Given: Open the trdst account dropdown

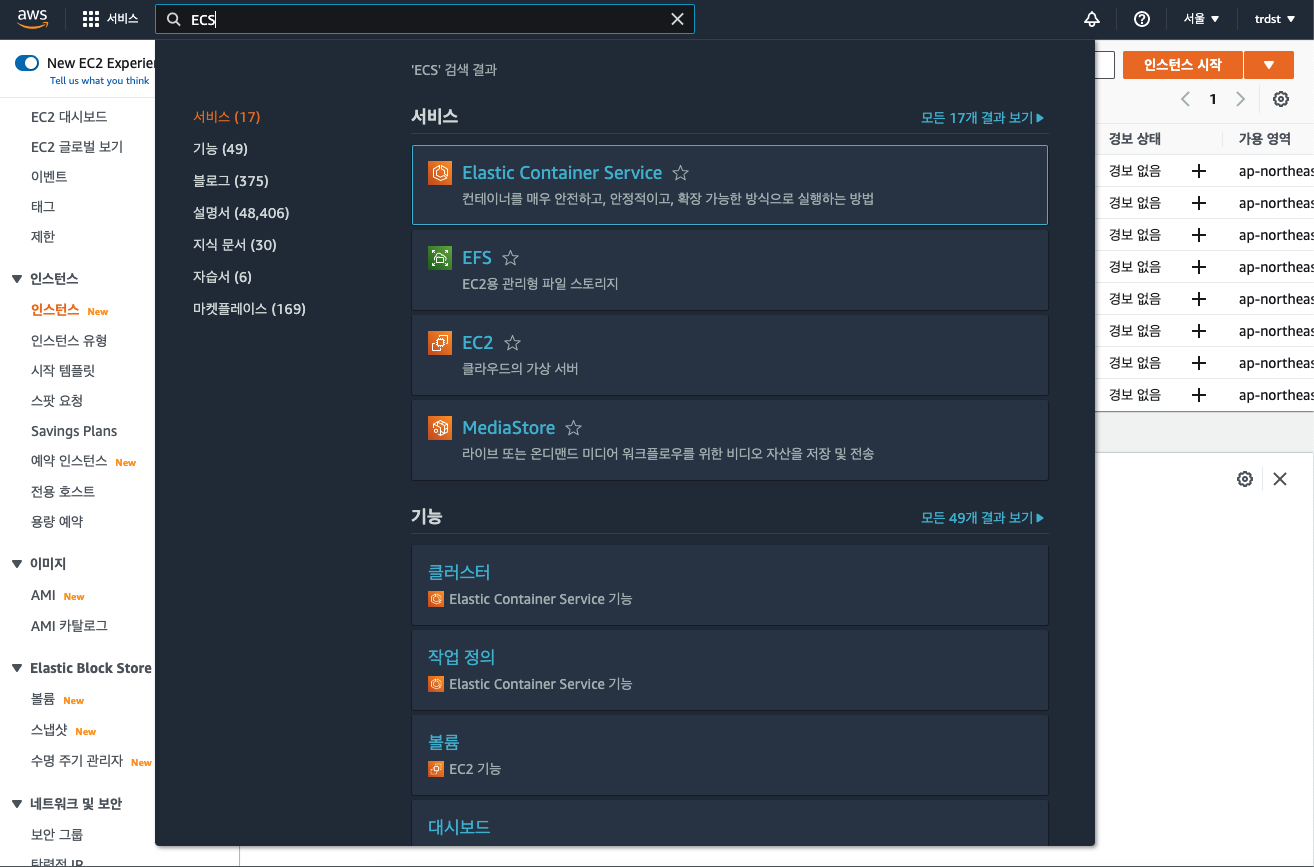Looking at the screenshot, I should [x=1274, y=19].
